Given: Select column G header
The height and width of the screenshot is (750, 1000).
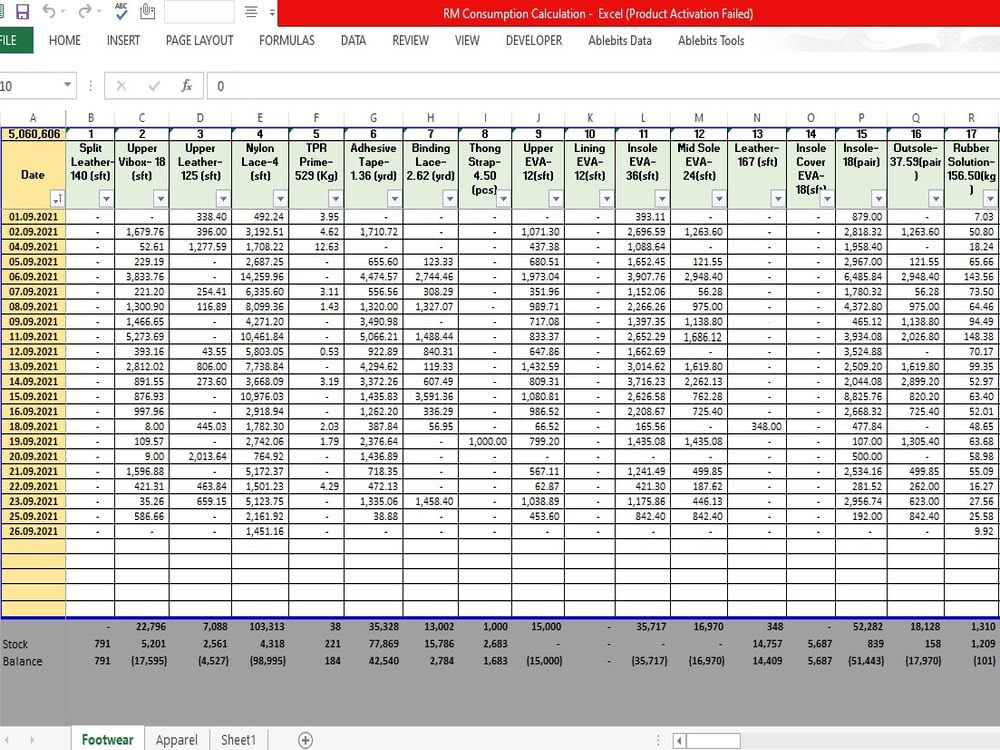Looking at the screenshot, I should pyautogui.click(x=373, y=118).
